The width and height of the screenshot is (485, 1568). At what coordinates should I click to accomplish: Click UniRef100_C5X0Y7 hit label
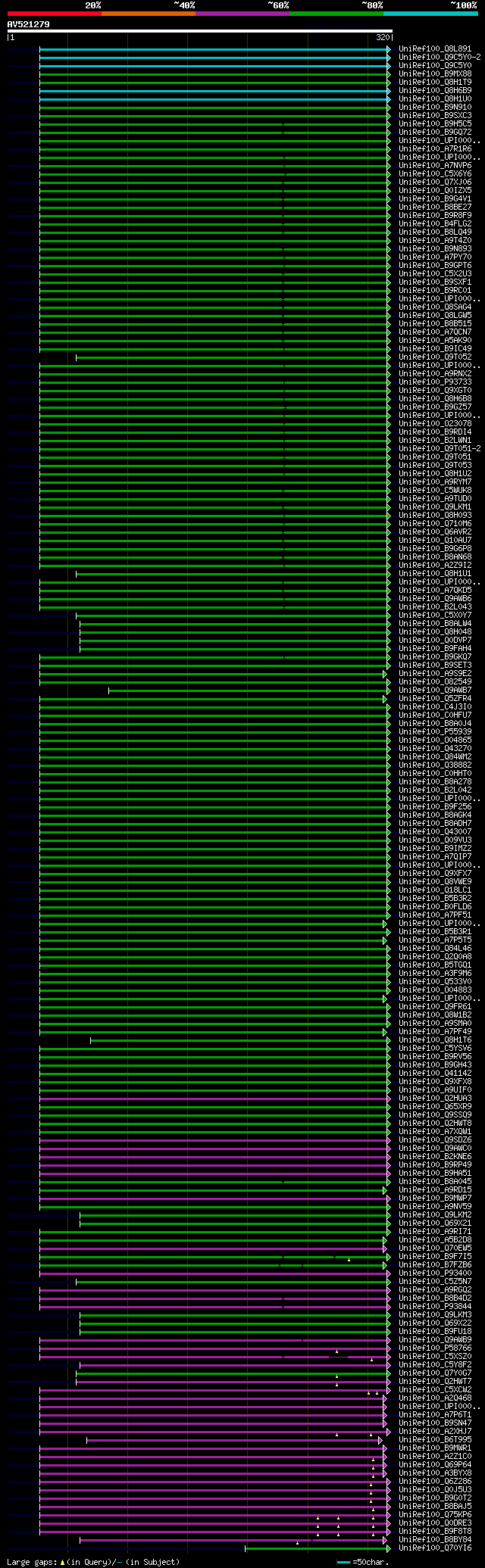(x=435, y=616)
